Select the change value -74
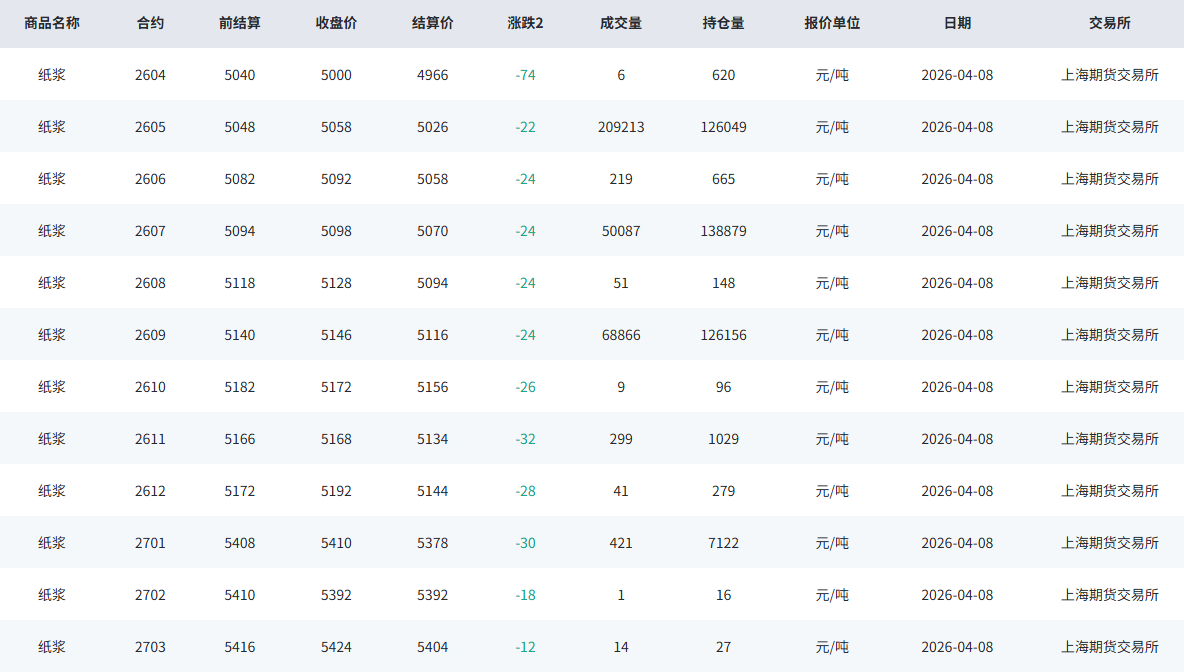This screenshot has width=1184, height=672. tap(525, 75)
